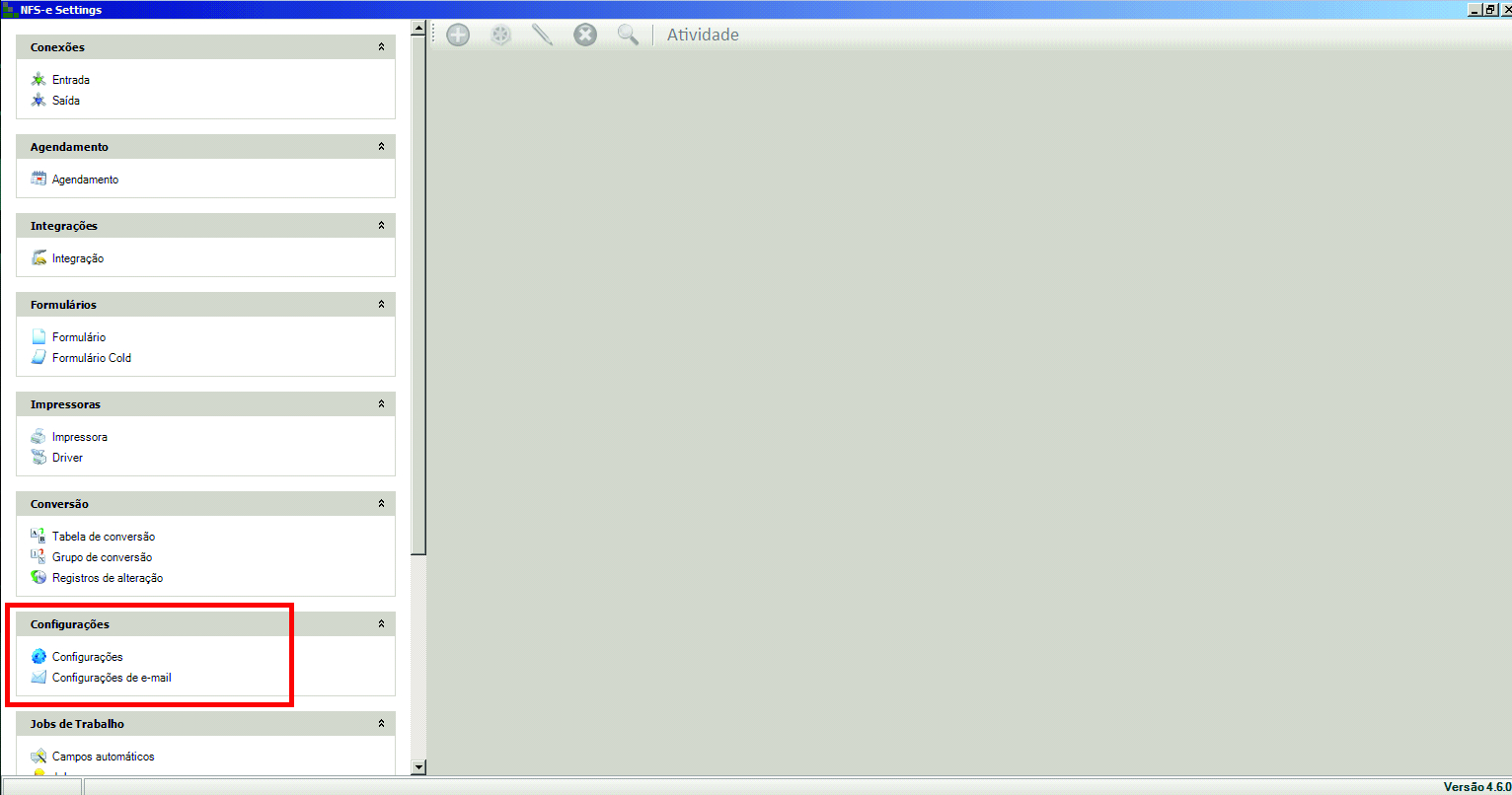Click the Registros de alteração icon
This screenshot has width=1512, height=795.
[38, 578]
